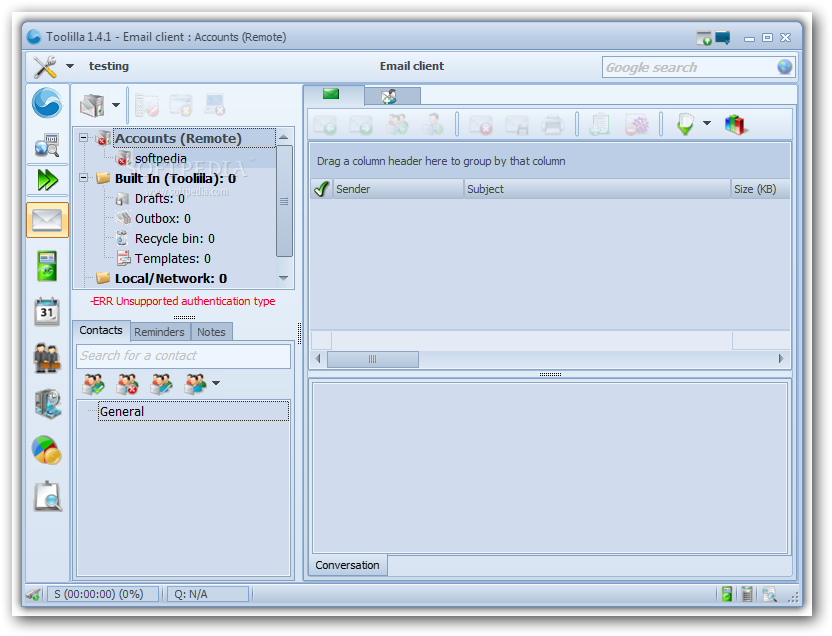832x636 pixels.
Task: Click the green device icon in status bar
Action: point(726,594)
